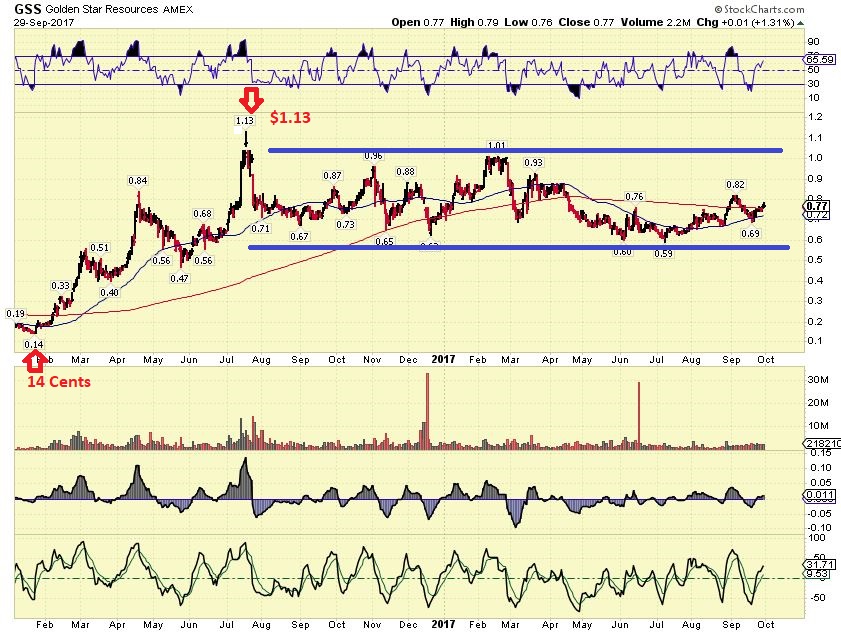Click the stochastic value tag 31.71
Viewport: 841px width, 637px height.
point(821,565)
